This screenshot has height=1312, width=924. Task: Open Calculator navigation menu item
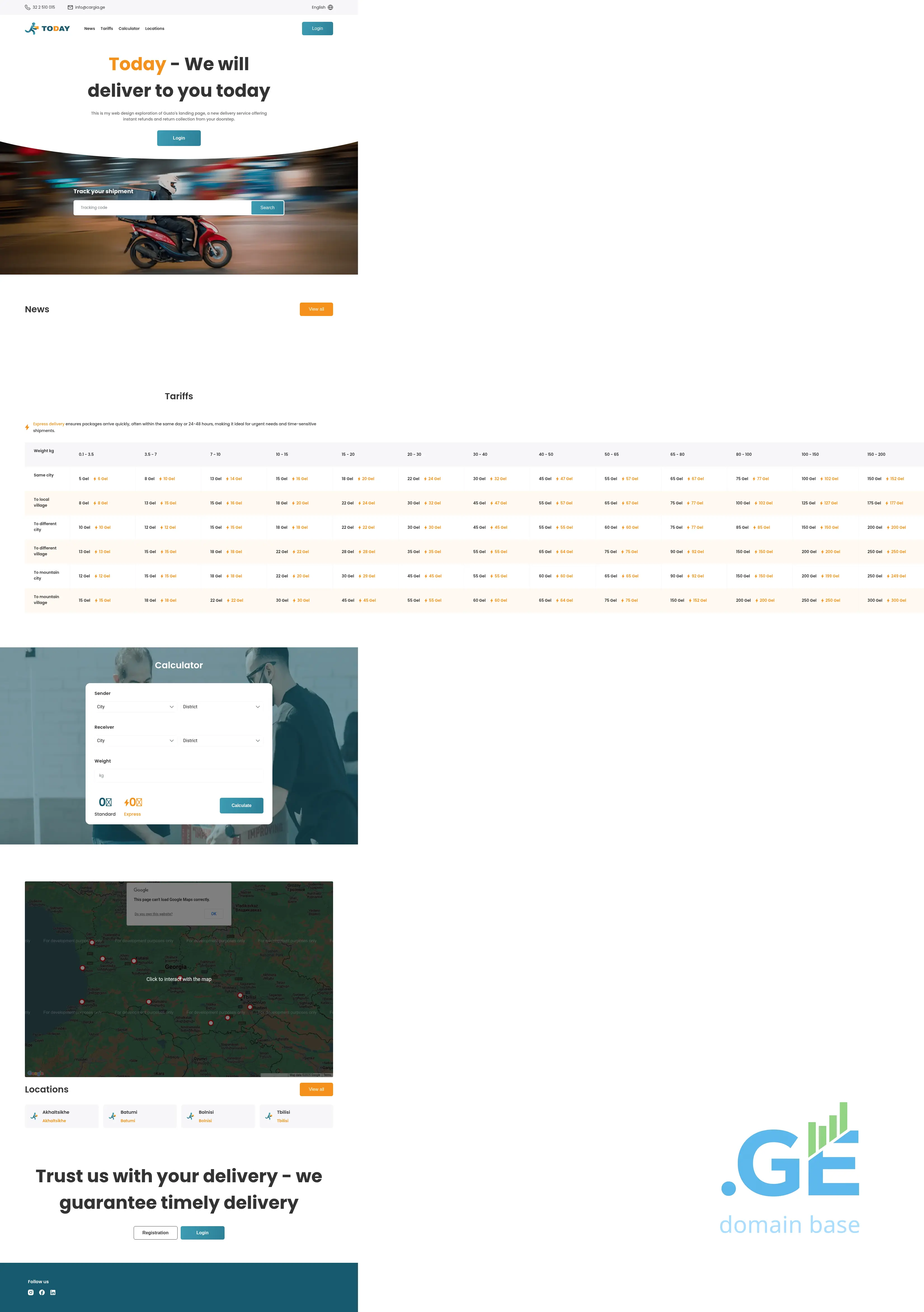[129, 29]
